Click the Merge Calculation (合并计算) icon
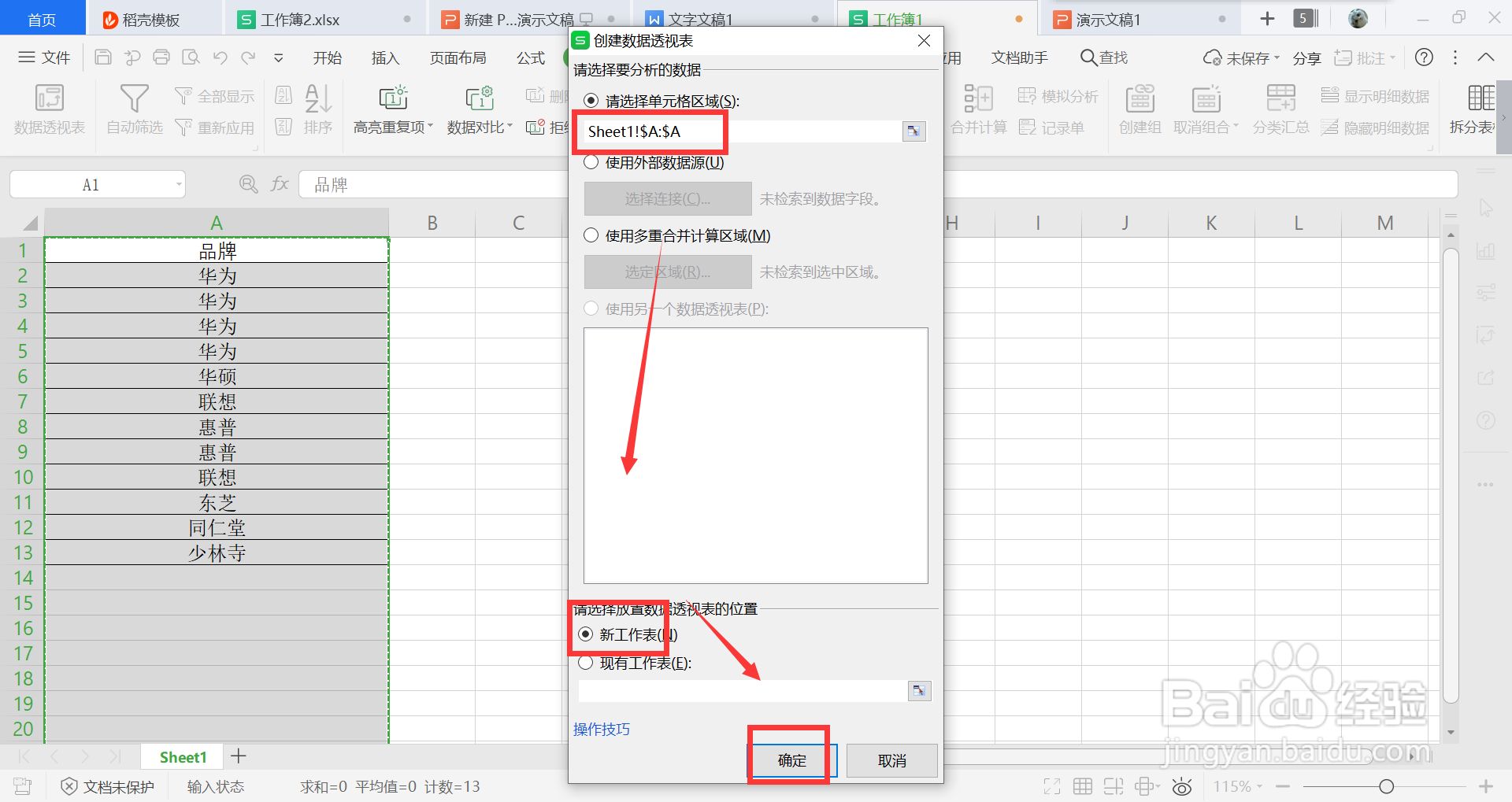 click(978, 98)
